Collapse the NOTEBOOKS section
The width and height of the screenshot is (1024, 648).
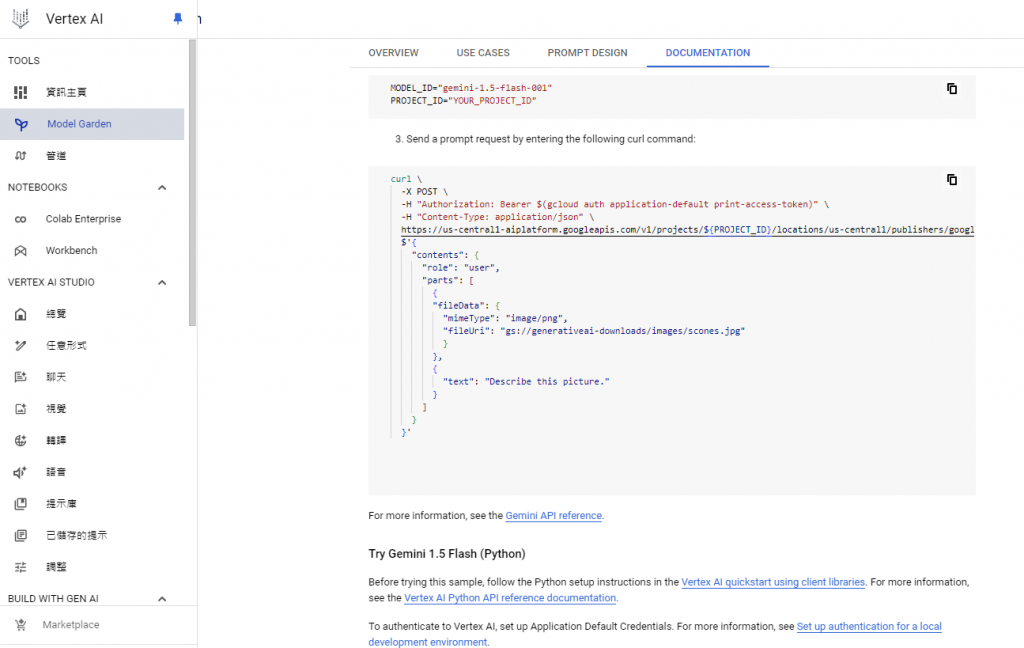(162, 188)
